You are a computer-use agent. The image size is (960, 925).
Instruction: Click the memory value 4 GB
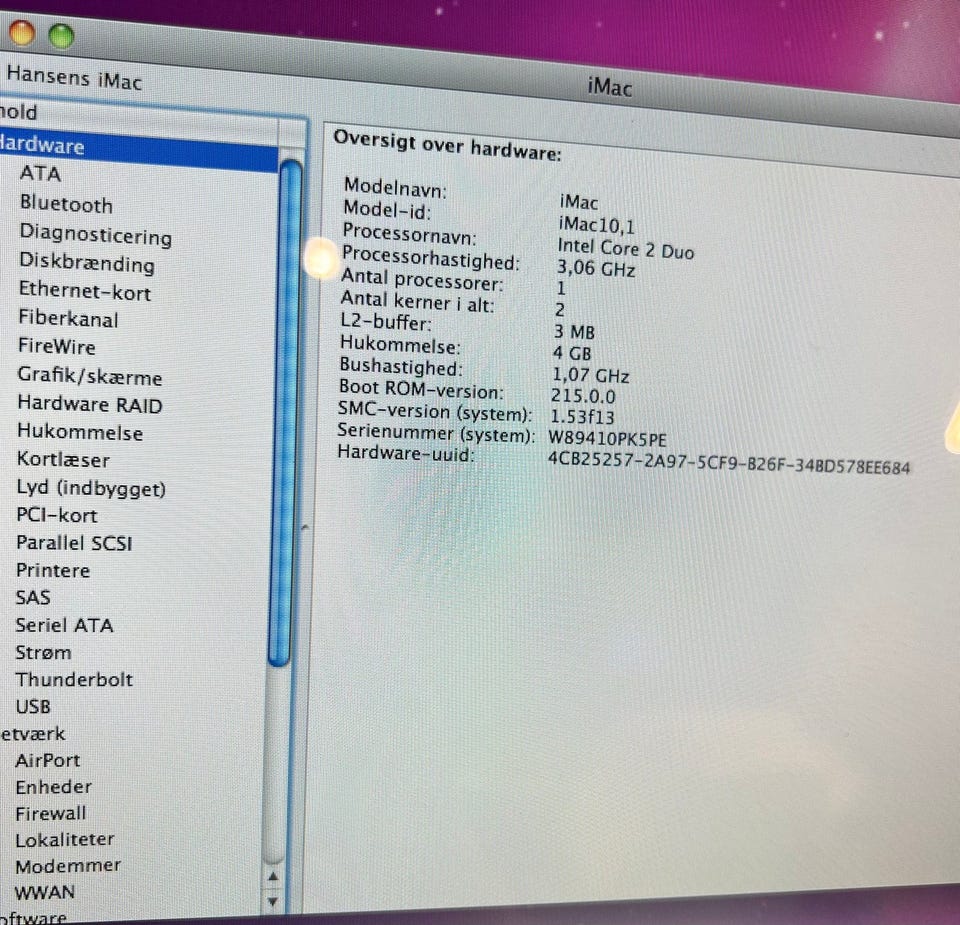click(x=572, y=353)
